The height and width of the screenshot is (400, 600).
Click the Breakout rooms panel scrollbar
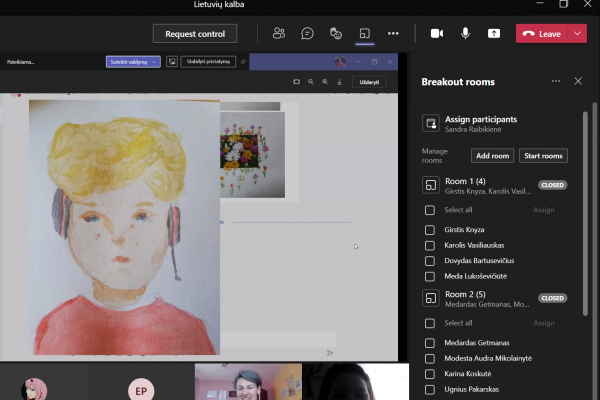pos(585,214)
